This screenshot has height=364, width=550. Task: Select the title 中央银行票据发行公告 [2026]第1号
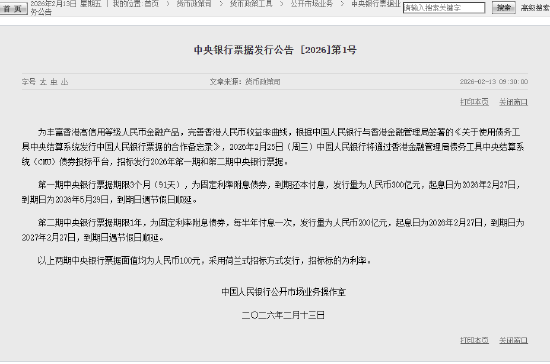point(275,50)
